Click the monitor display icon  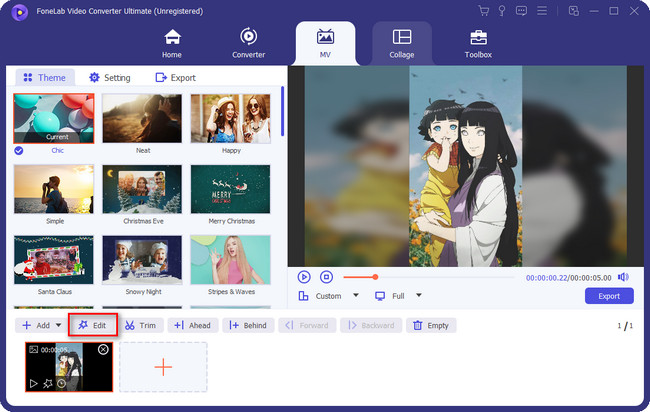(x=380, y=296)
